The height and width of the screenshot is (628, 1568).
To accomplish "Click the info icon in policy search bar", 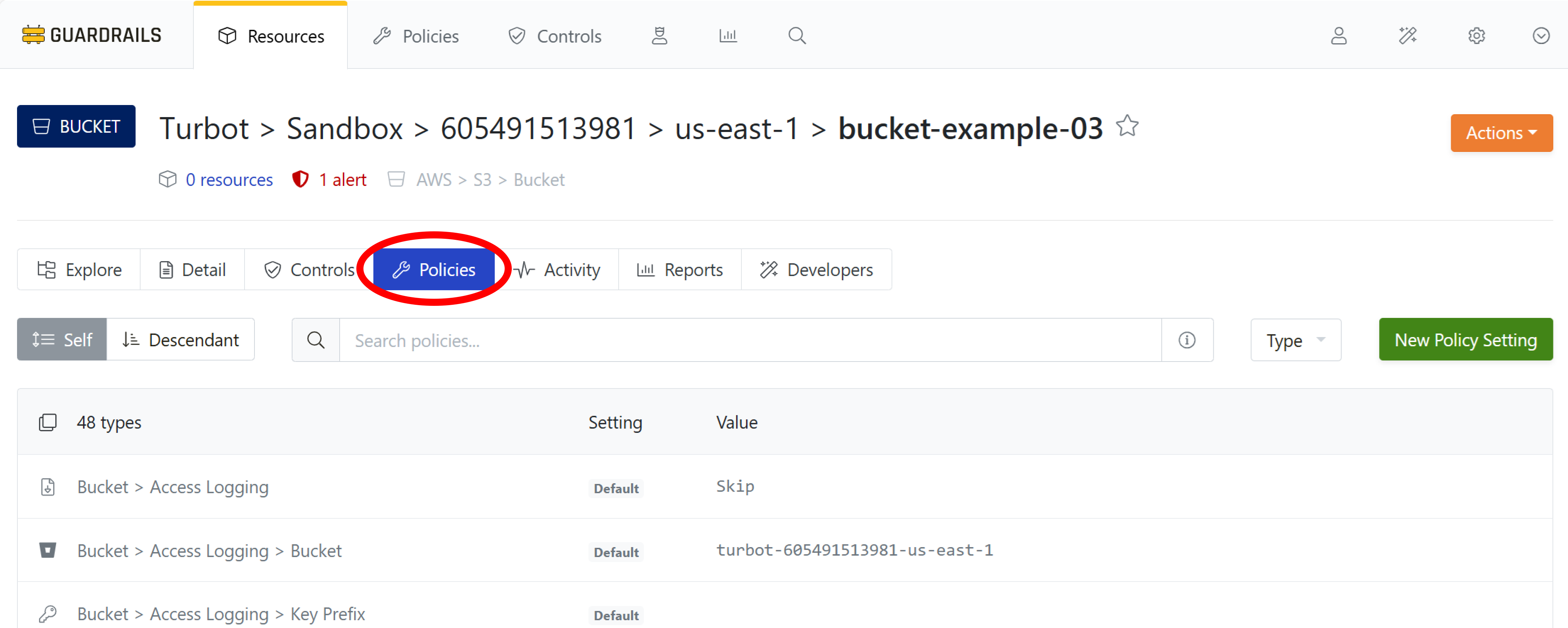I will tap(1186, 340).
